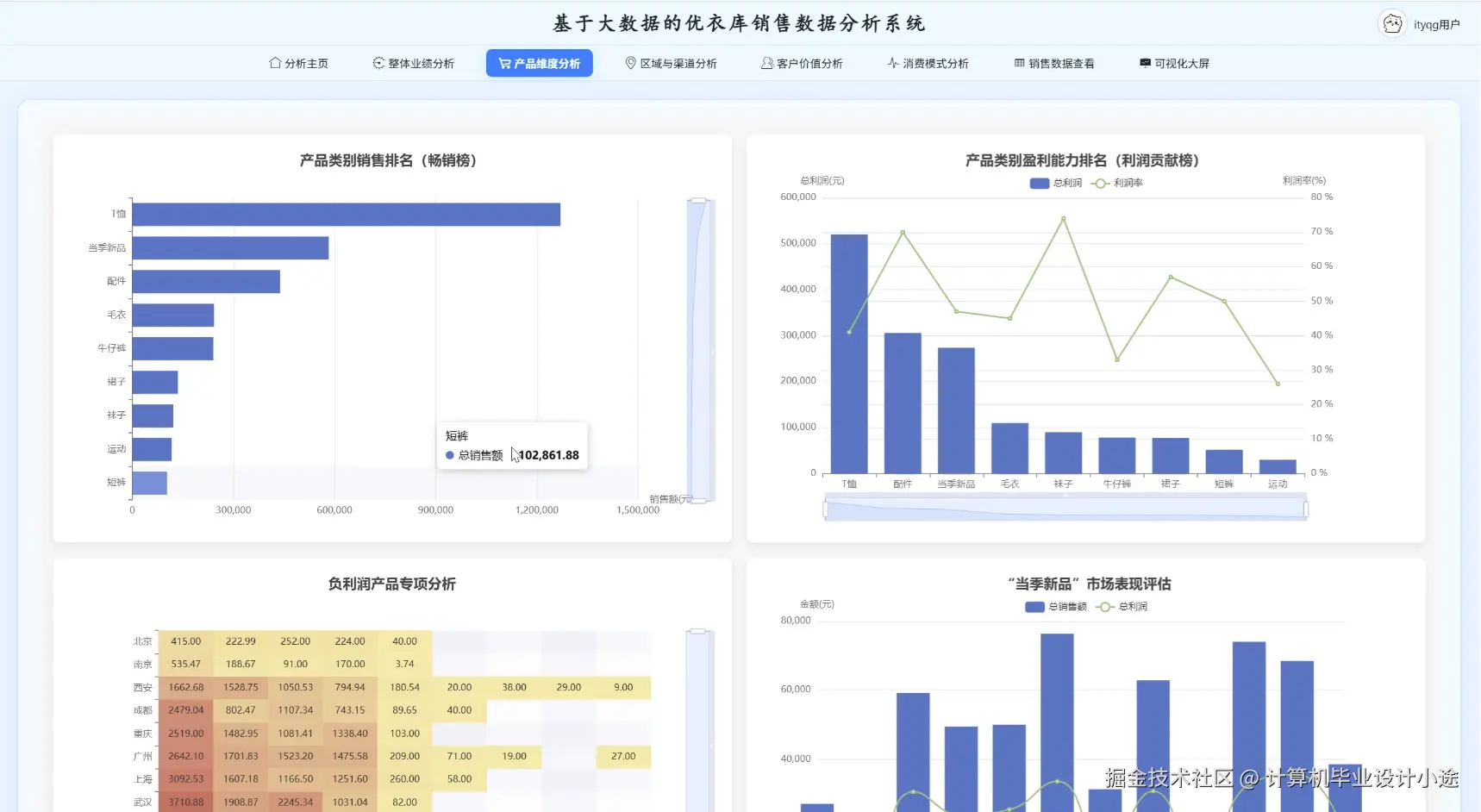
Task: Open 销售数据查看 tab
Action: tap(1053, 63)
